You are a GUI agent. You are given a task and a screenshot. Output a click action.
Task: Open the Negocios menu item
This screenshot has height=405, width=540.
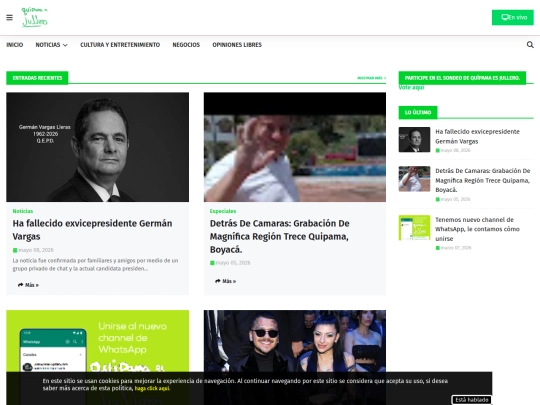186,45
